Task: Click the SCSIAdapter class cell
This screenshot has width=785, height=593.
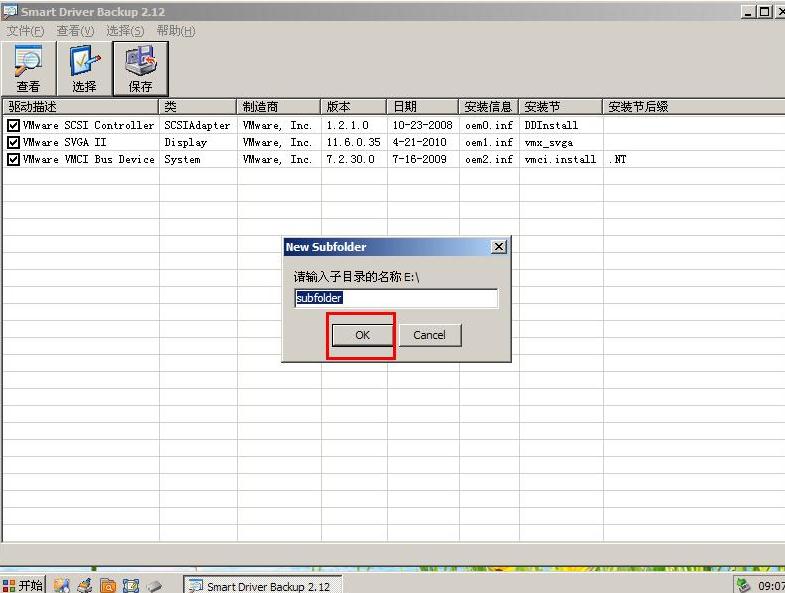Action: coord(197,125)
